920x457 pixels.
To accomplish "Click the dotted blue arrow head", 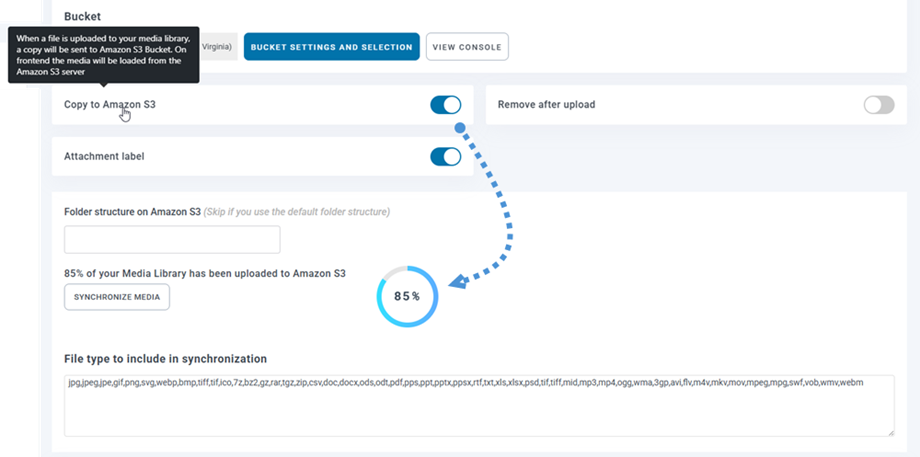I will click(x=457, y=282).
